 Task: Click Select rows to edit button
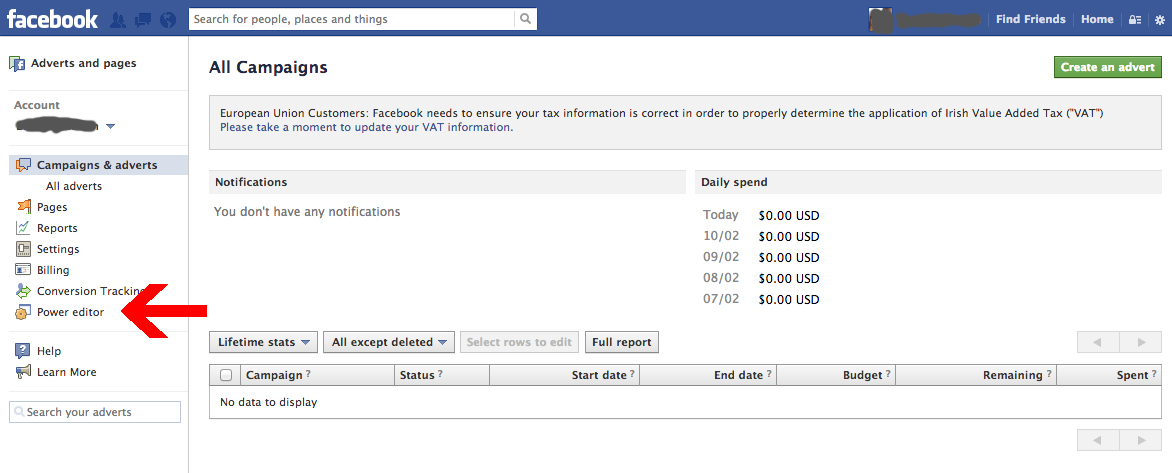[519, 342]
